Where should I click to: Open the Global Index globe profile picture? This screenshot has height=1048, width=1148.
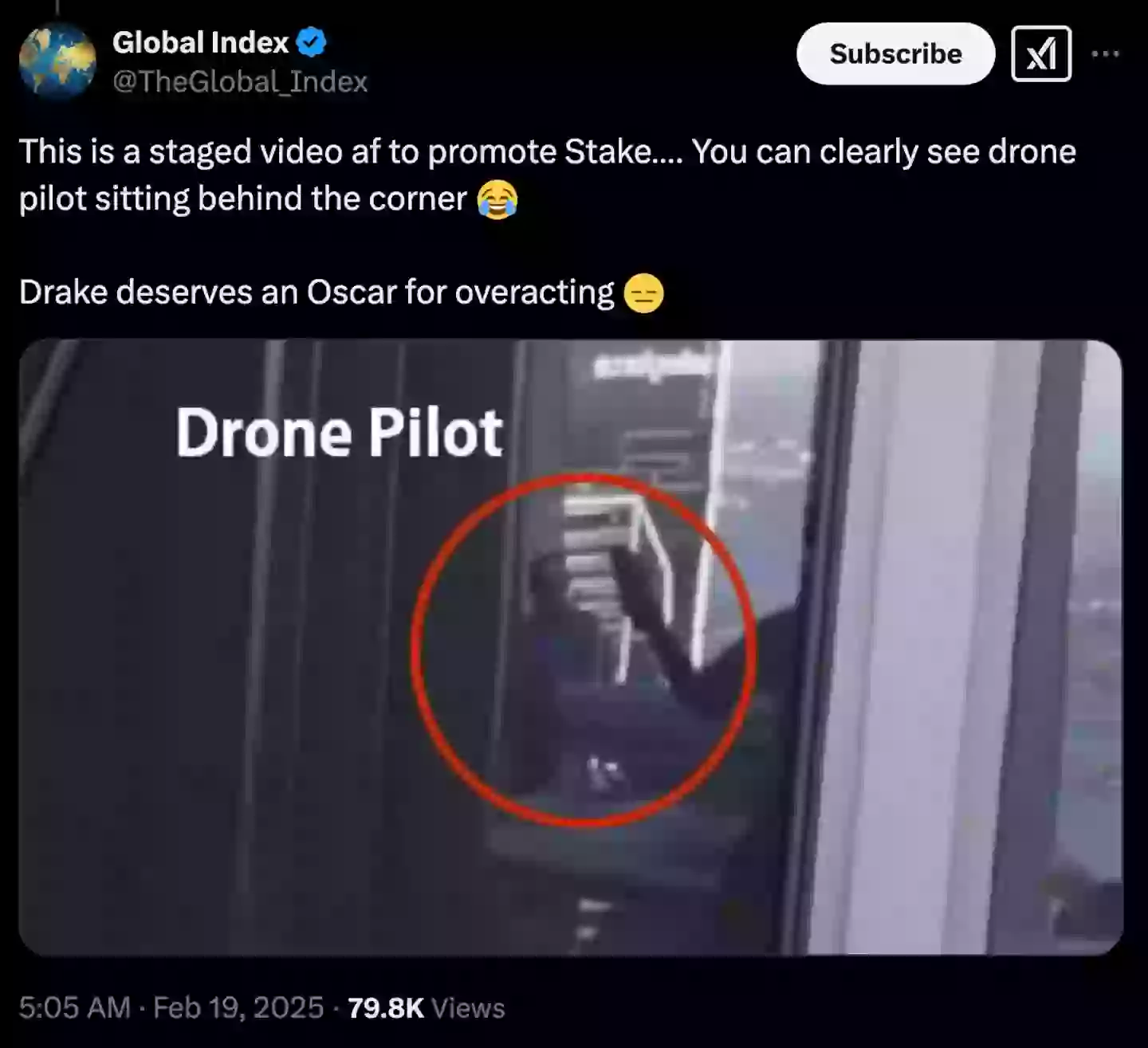click(57, 61)
